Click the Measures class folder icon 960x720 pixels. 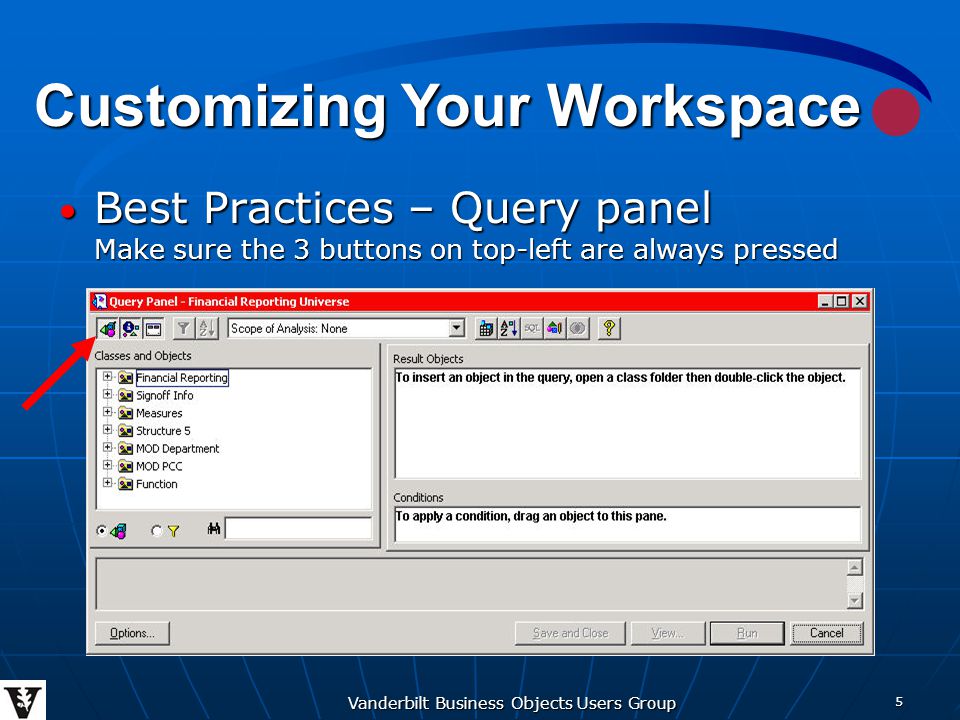pyautogui.click(x=126, y=413)
